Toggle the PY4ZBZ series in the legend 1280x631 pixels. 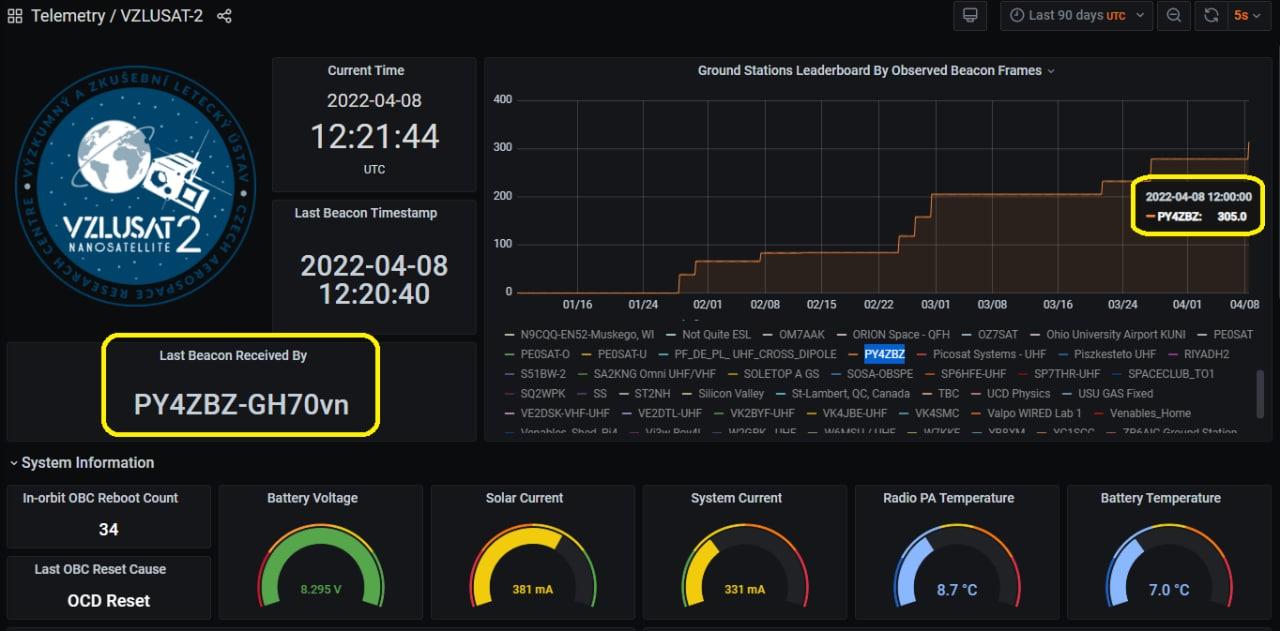pos(884,354)
